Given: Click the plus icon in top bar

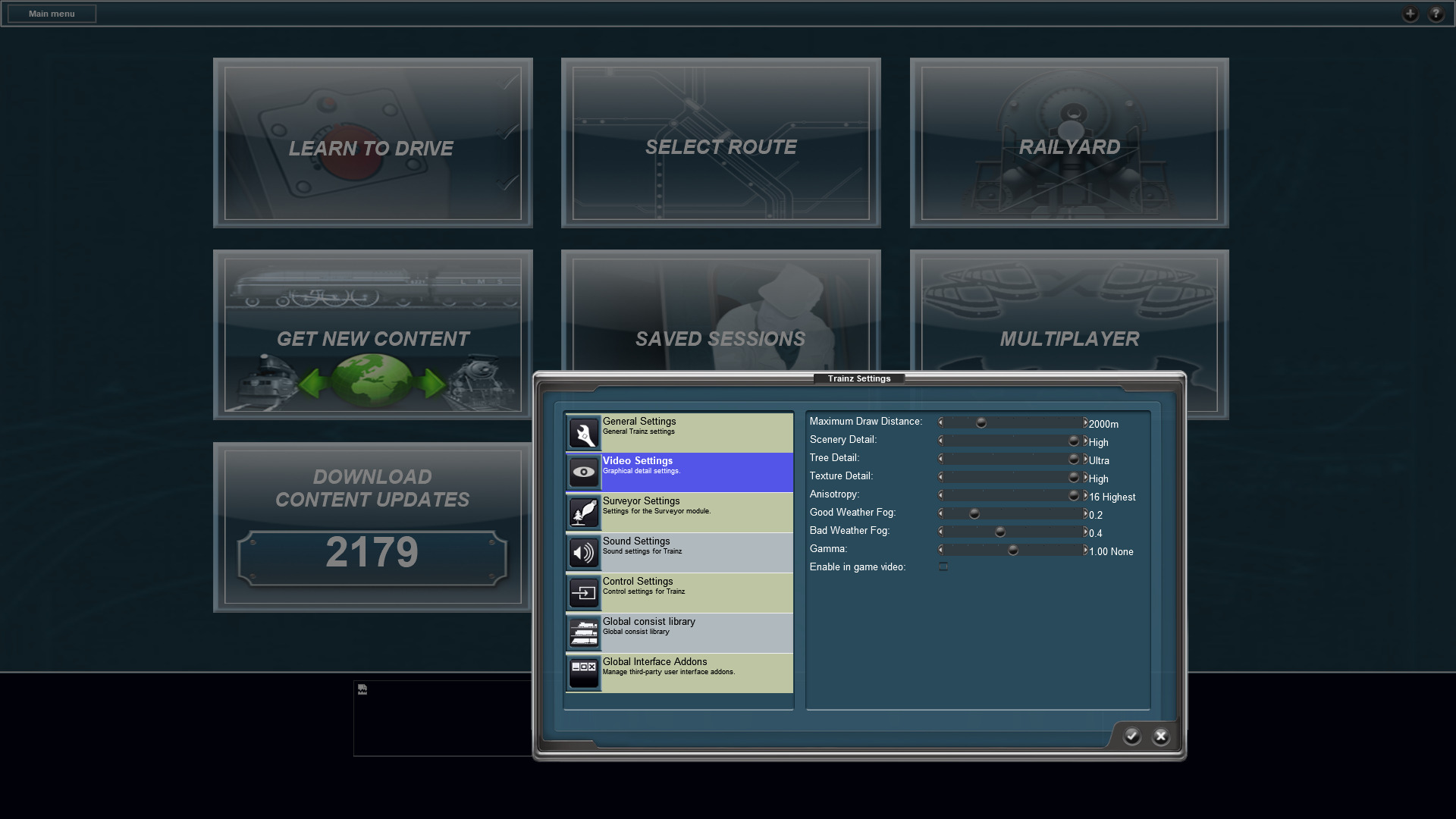Looking at the screenshot, I should click(x=1410, y=14).
